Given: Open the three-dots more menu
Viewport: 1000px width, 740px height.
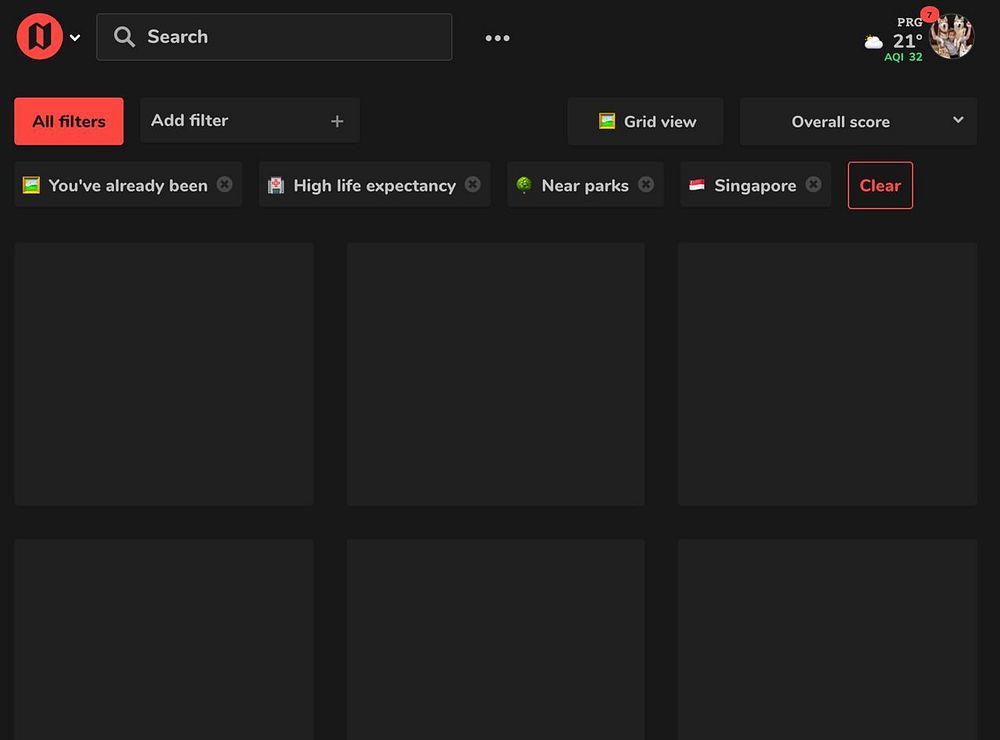Looking at the screenshot, I should (x=497, y=38).
